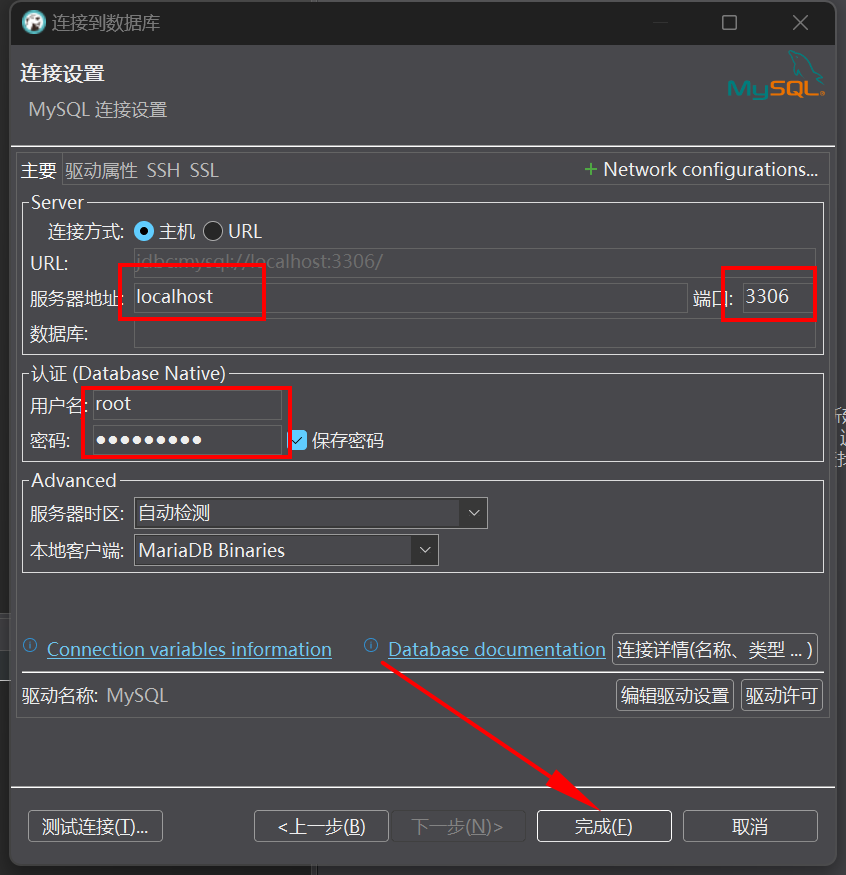Image resolution: width=846 pixels, height=875 pixels.
Task: Switch to the SSL tab
Action: [x=203, y=170]
